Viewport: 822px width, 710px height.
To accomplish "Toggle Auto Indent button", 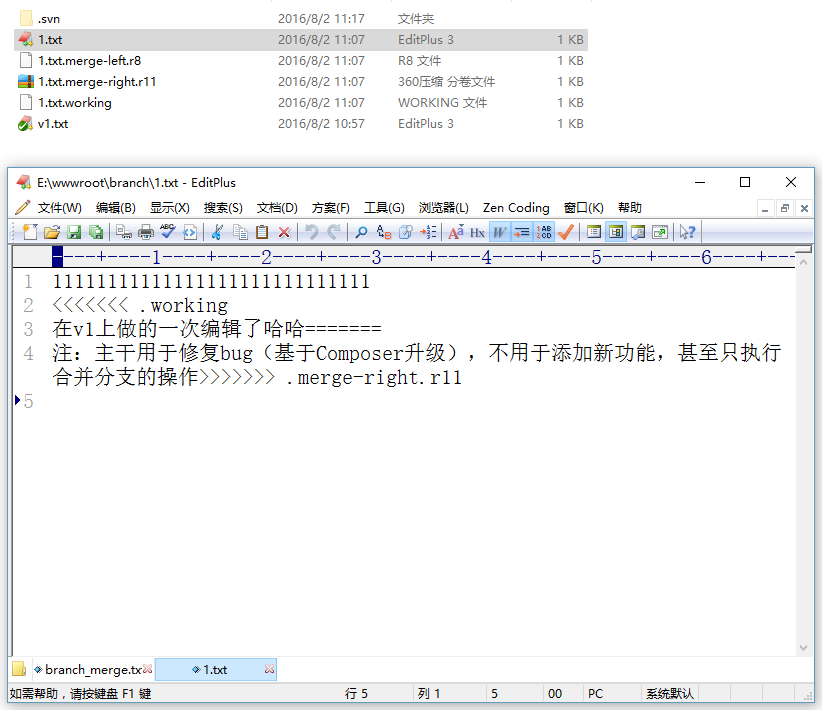I will [522, 232].
